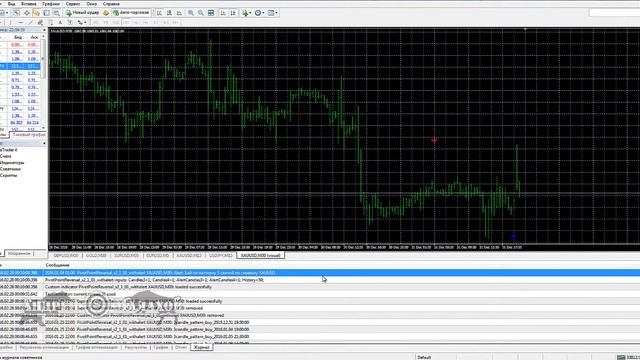
Task: Open the Окно menu
Action: tap(92, 4)
